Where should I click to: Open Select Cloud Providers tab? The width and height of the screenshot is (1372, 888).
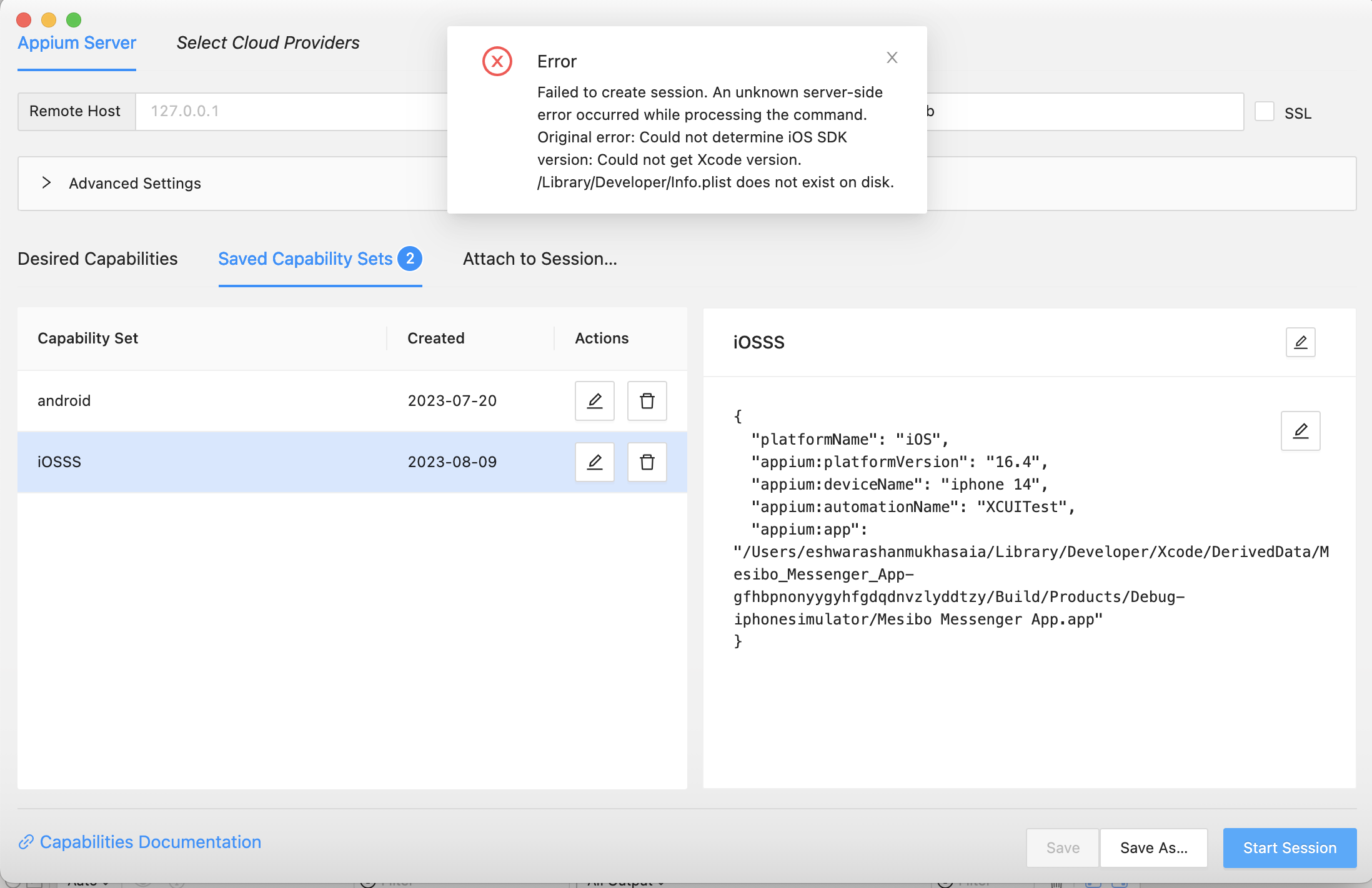[x=267, y=42]
